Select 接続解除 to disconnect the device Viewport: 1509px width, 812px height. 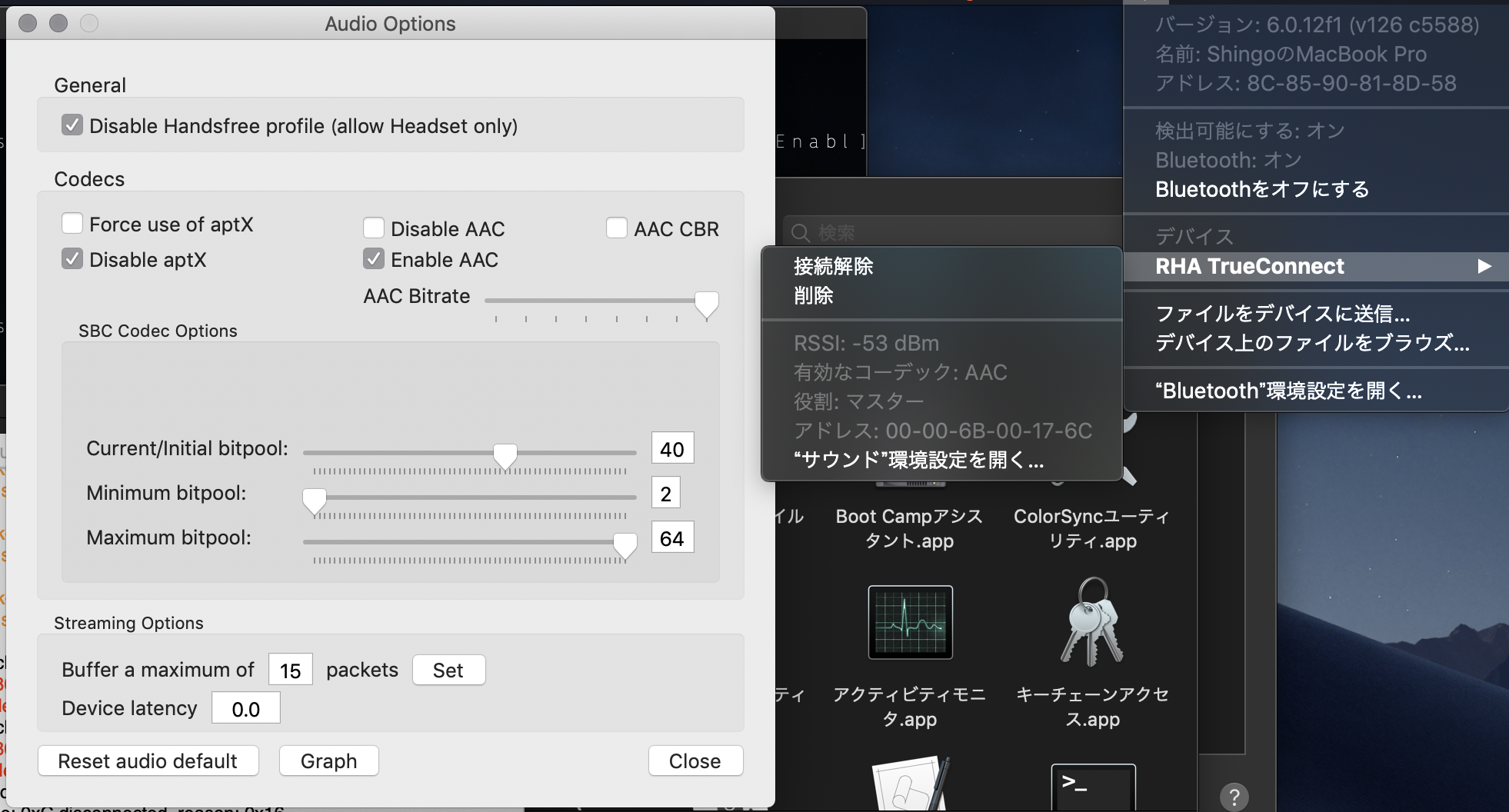941,266
